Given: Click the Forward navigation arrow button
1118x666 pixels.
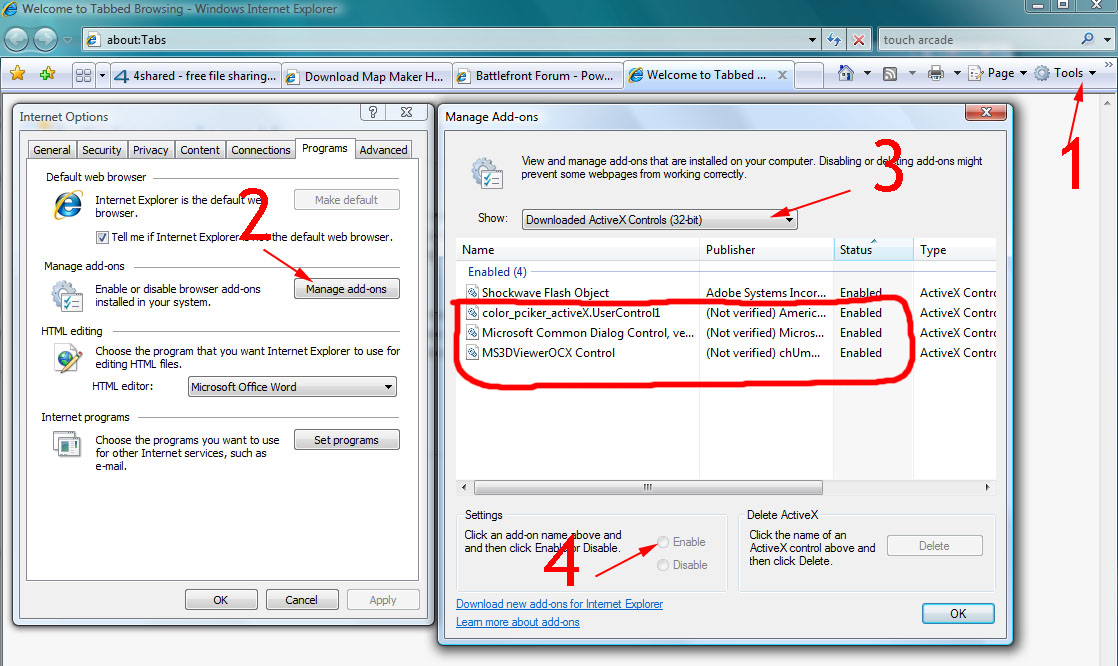Looking at the screenshot, I should coord(45,39).
